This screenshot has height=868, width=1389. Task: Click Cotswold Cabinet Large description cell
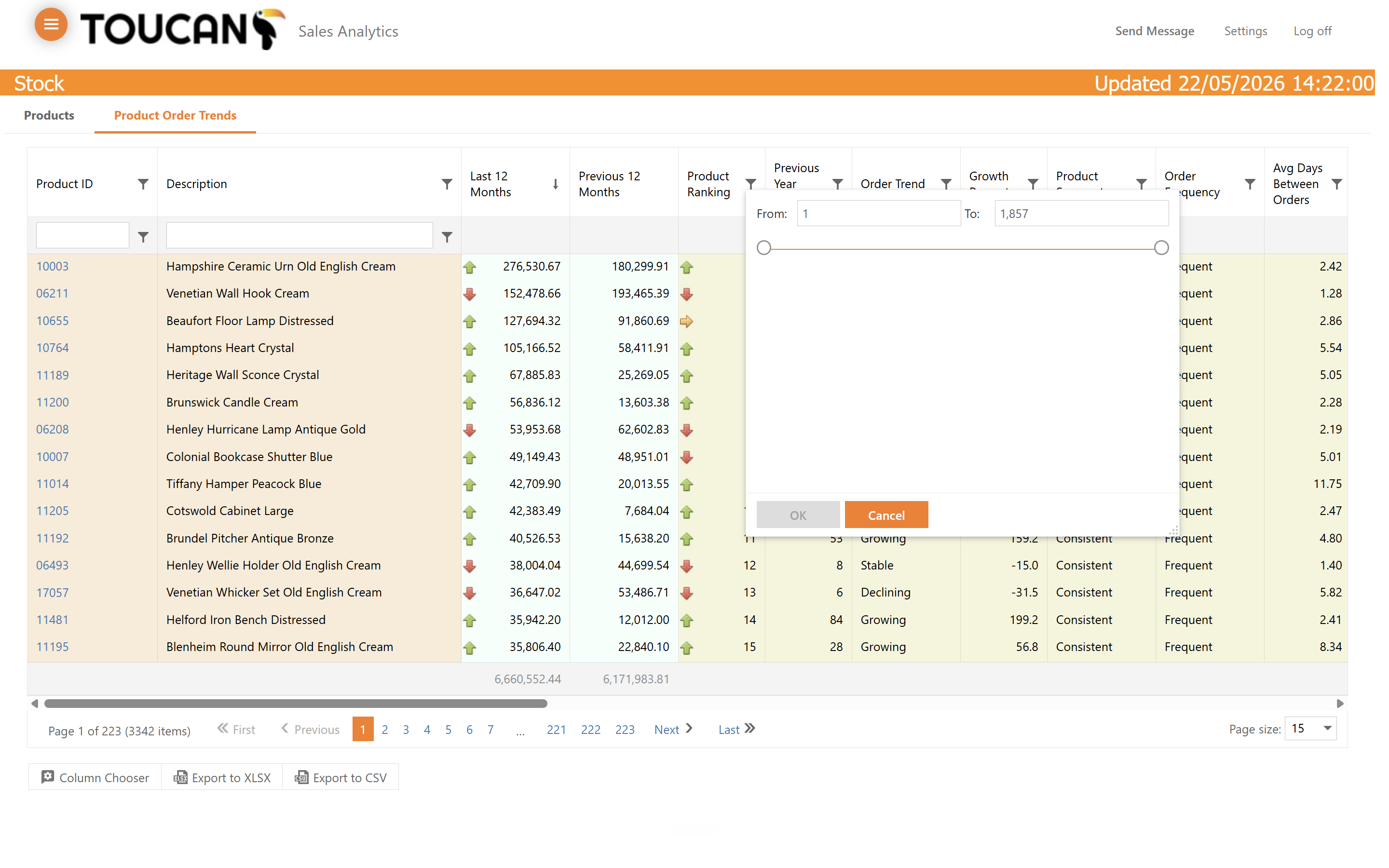(309, 511)
